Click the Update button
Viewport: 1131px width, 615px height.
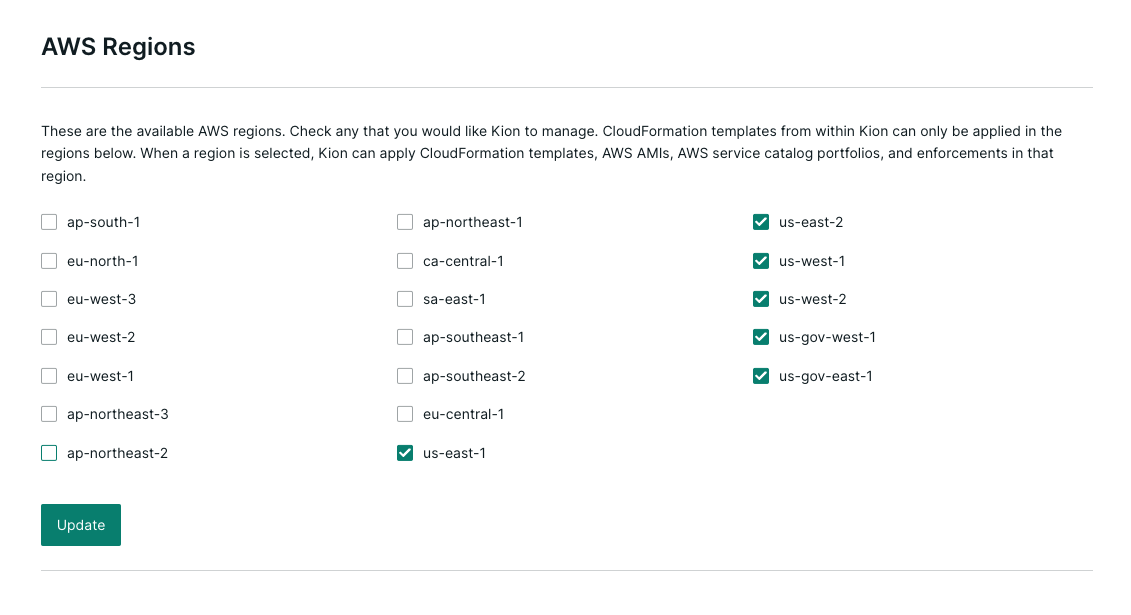[81, 525]
